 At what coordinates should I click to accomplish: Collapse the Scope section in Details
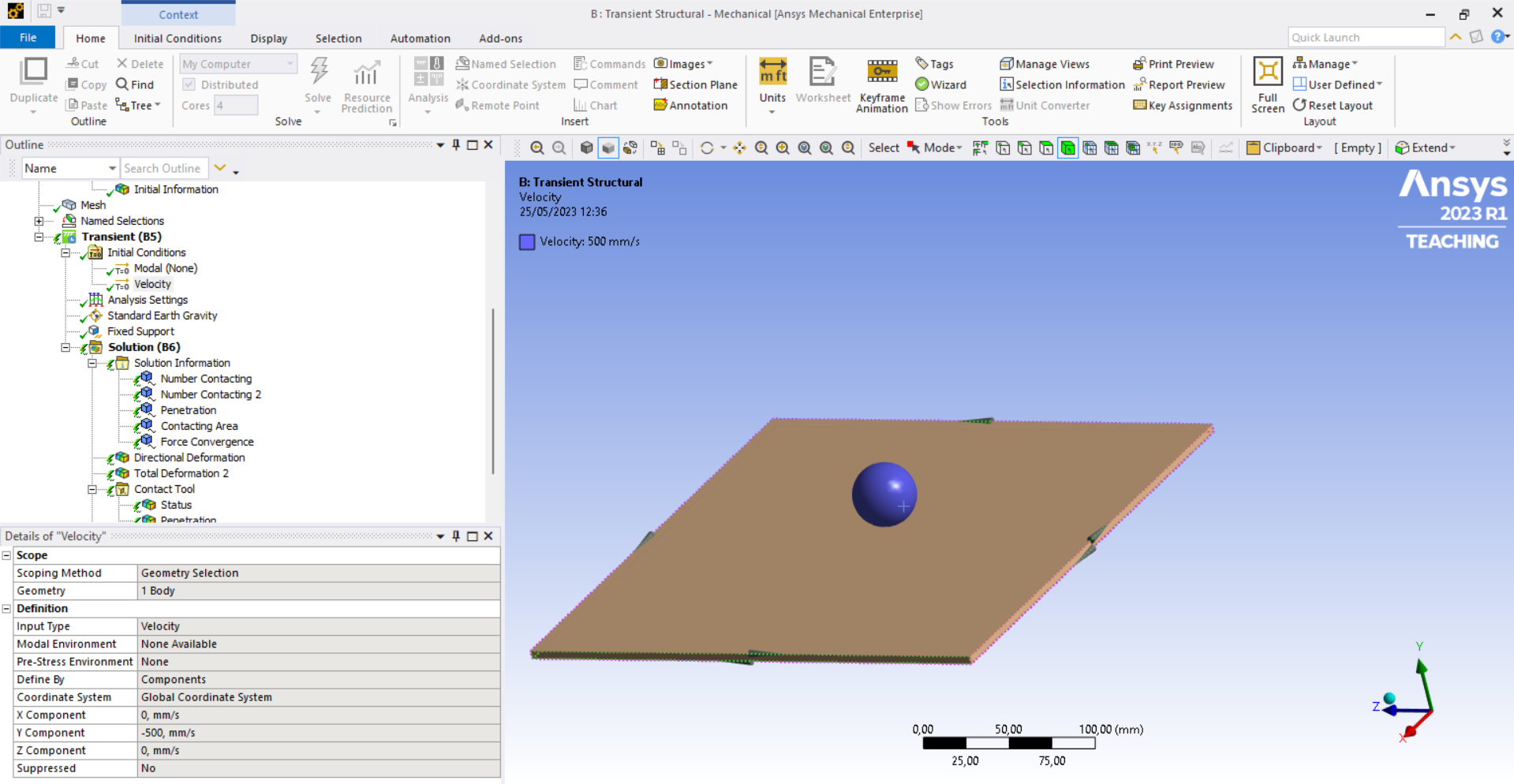(x=6, y=555)
